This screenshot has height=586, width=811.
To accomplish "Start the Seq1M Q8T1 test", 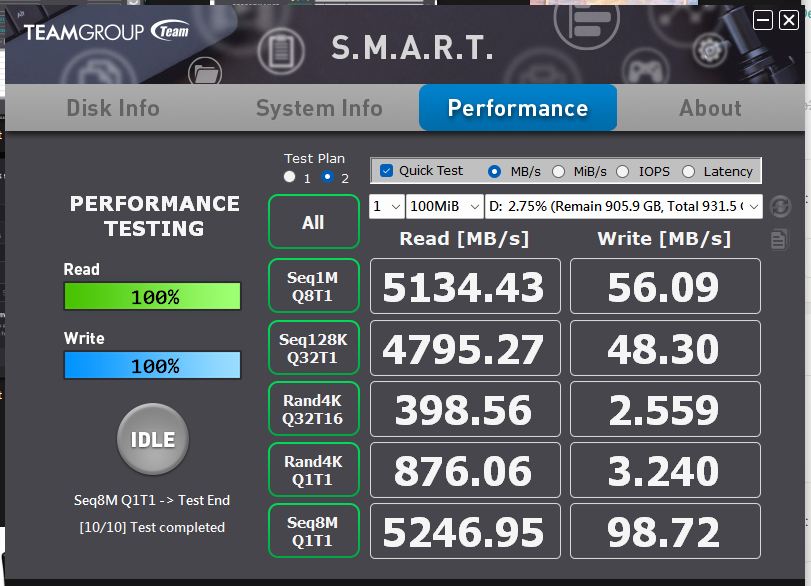I will coord(314,286).
